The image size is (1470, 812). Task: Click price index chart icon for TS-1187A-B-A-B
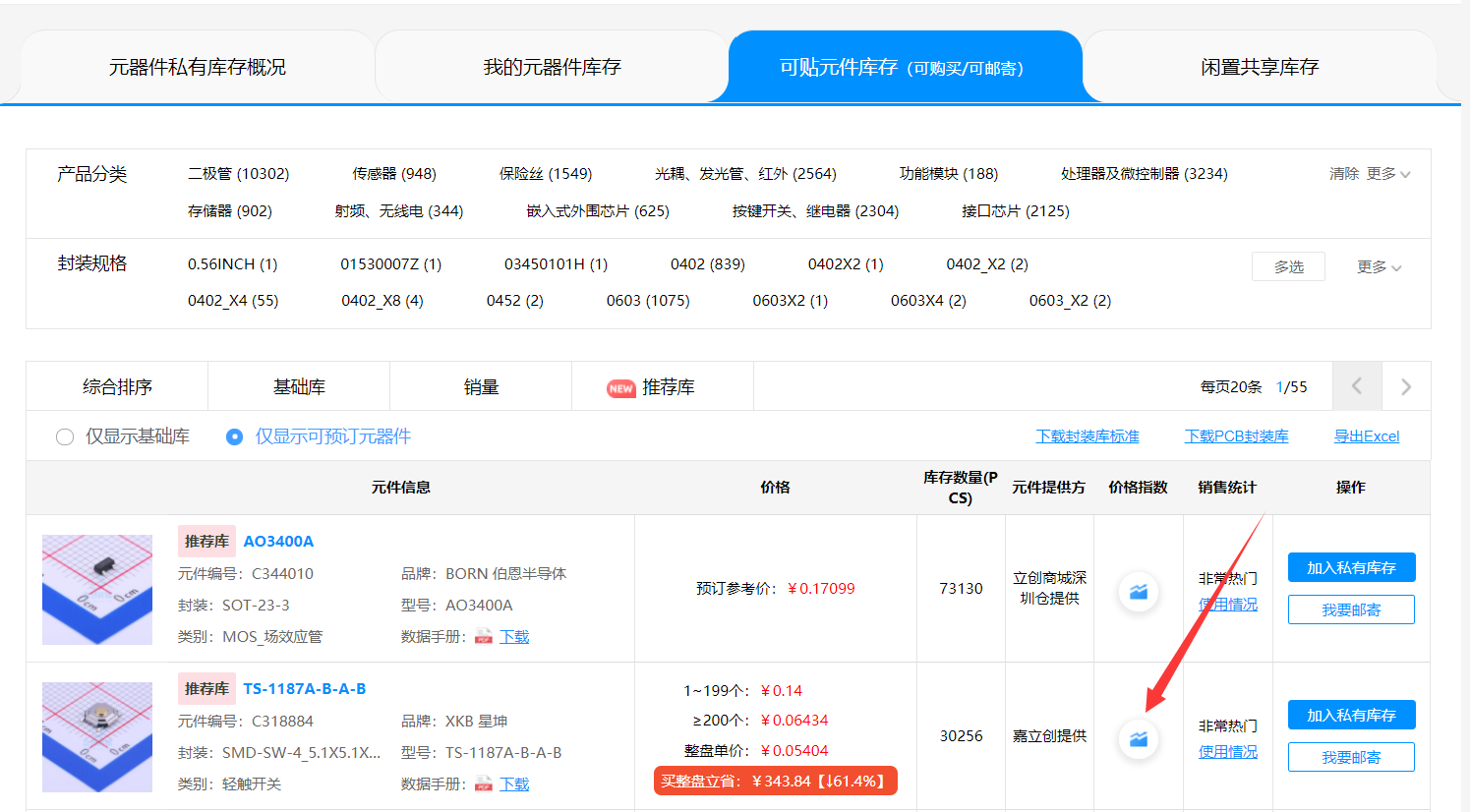pos(1138,739)
